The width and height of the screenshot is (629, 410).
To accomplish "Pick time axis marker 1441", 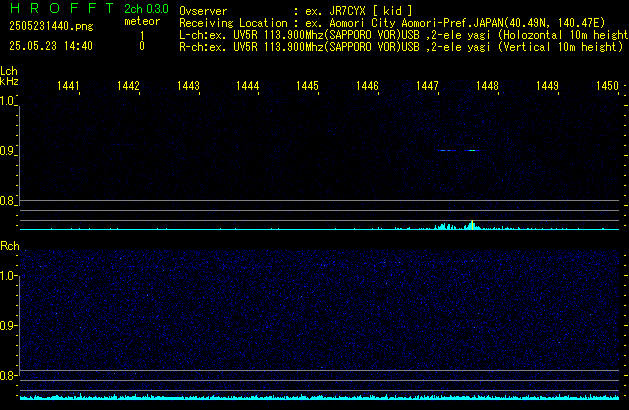I will (68, 86).
